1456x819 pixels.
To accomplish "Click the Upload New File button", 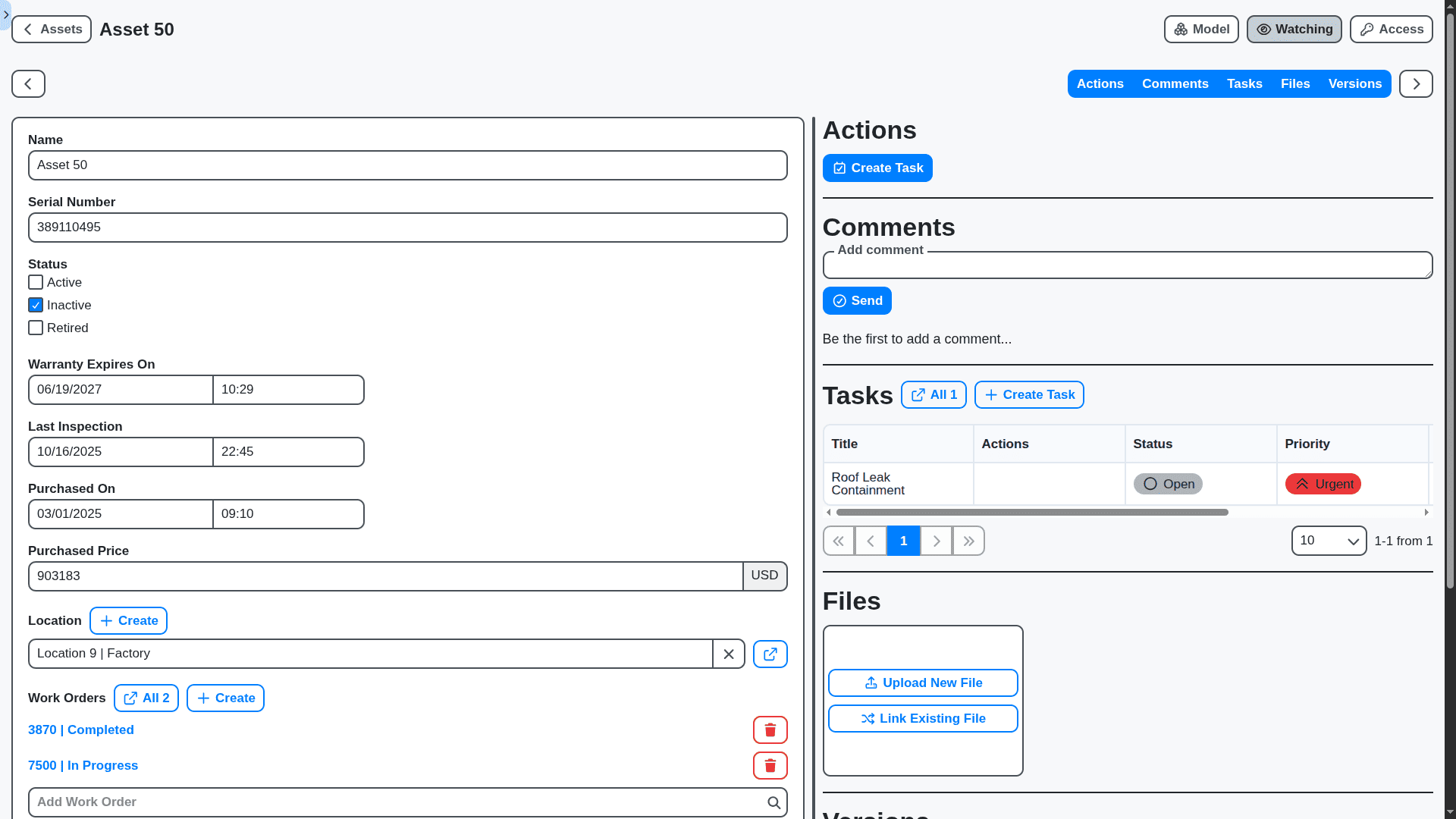I will coord(922,682).
